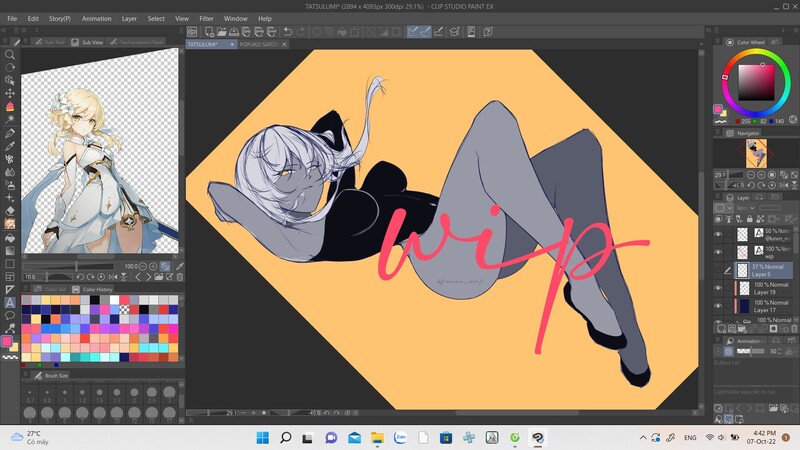Open blending mode dropdown in Layer panel

click(747, 208)
